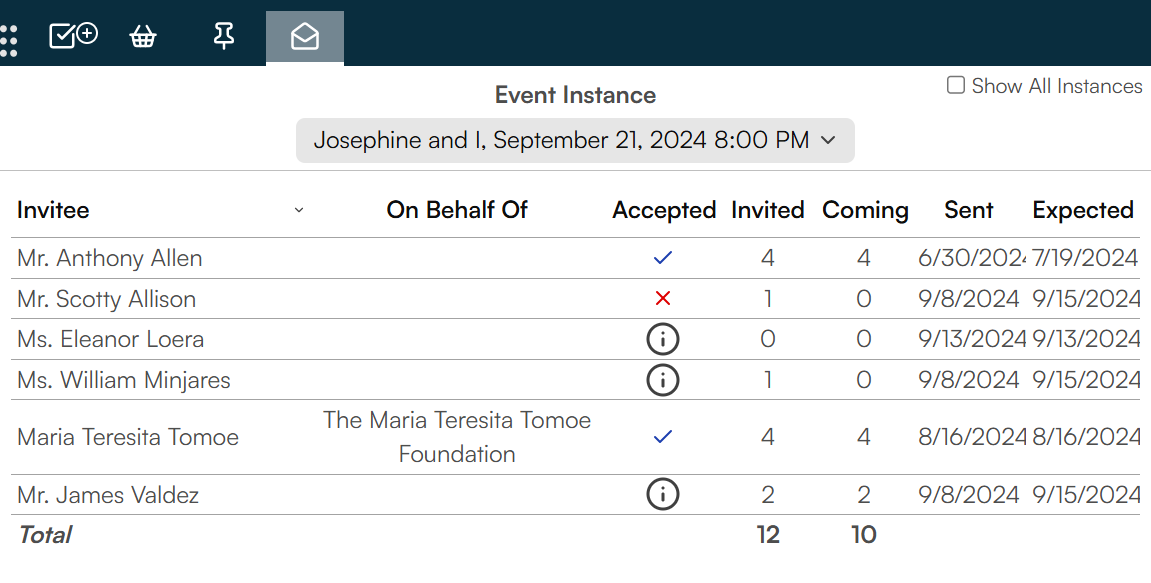Select the pushpin icon in top bar

[x=224, y=36]
